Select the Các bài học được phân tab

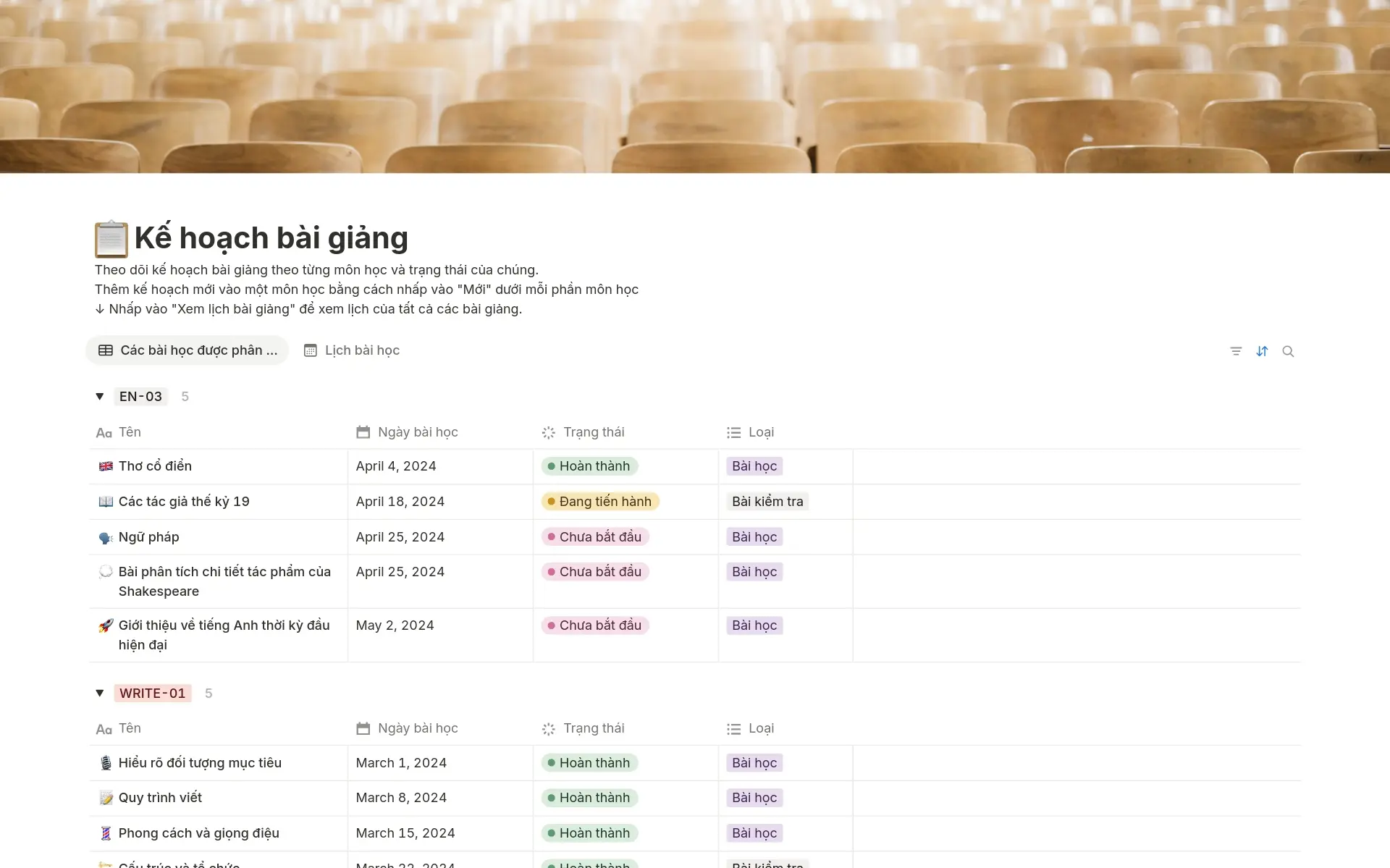pos(188,350)
